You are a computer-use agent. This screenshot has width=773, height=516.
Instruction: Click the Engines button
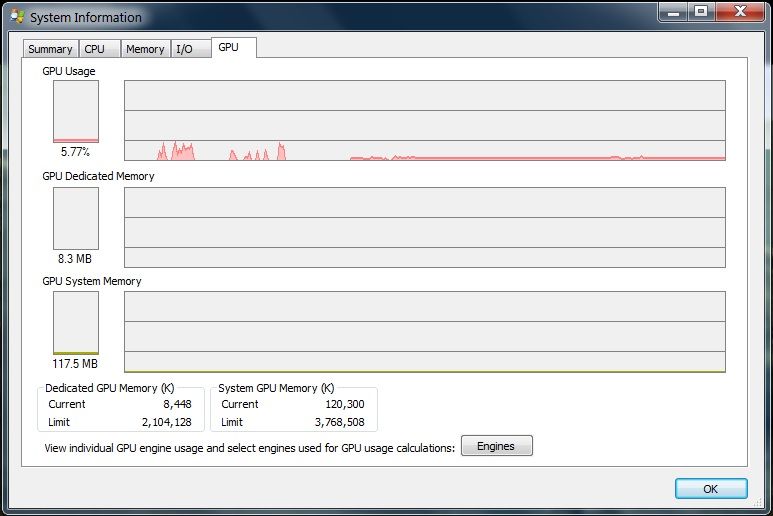tap(496, 446)
